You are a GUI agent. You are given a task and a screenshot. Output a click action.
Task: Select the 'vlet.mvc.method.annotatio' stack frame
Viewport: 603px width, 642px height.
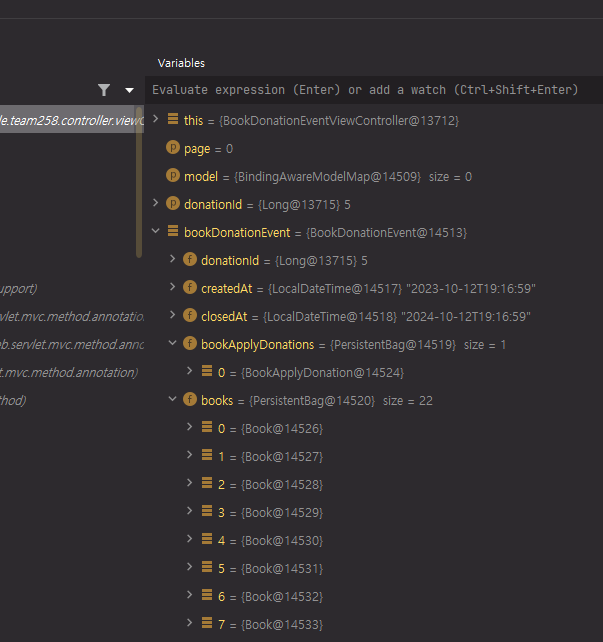tap(72, 316)
